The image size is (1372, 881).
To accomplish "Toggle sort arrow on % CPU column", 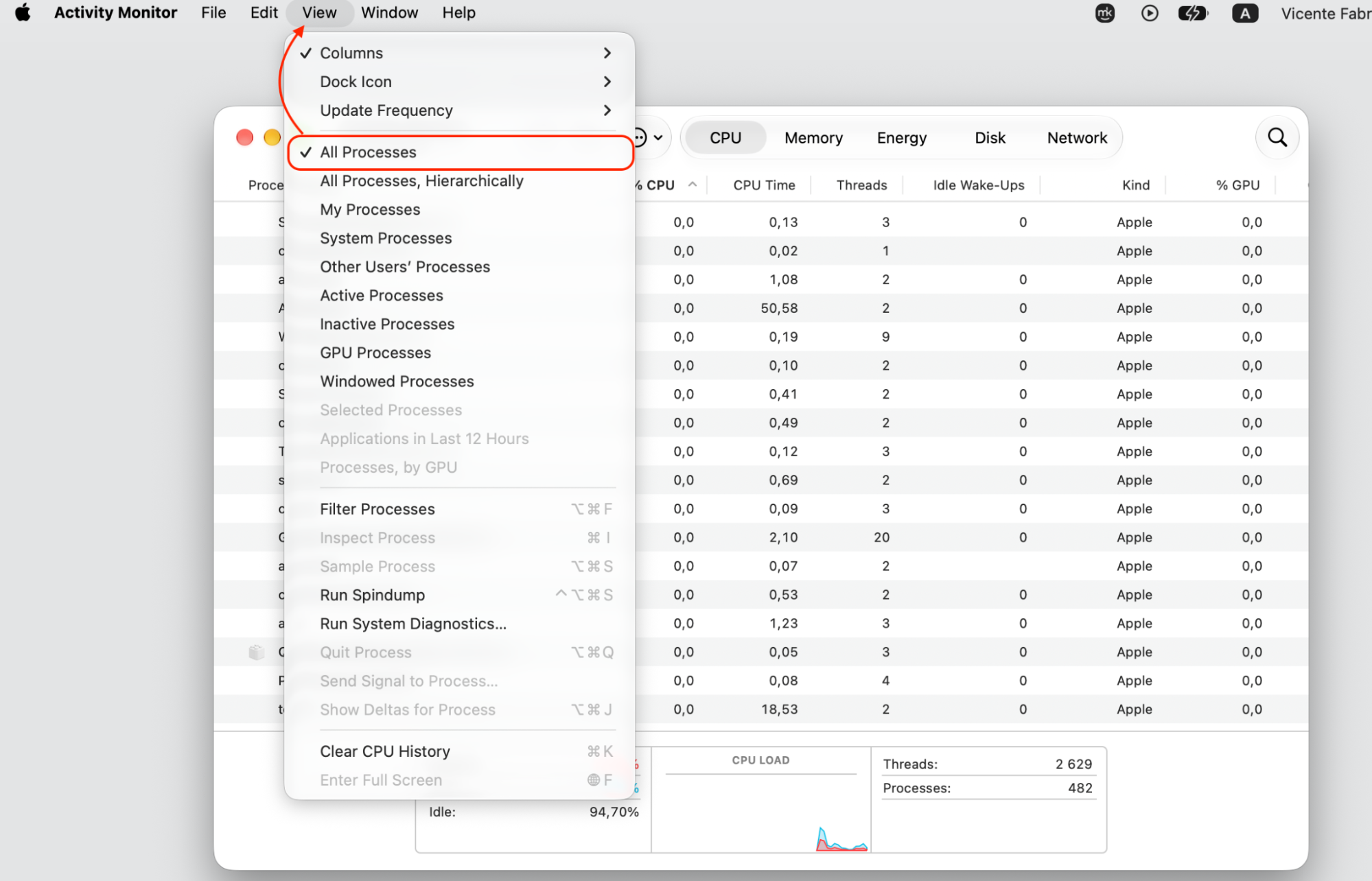I will [x=693, y=185].
